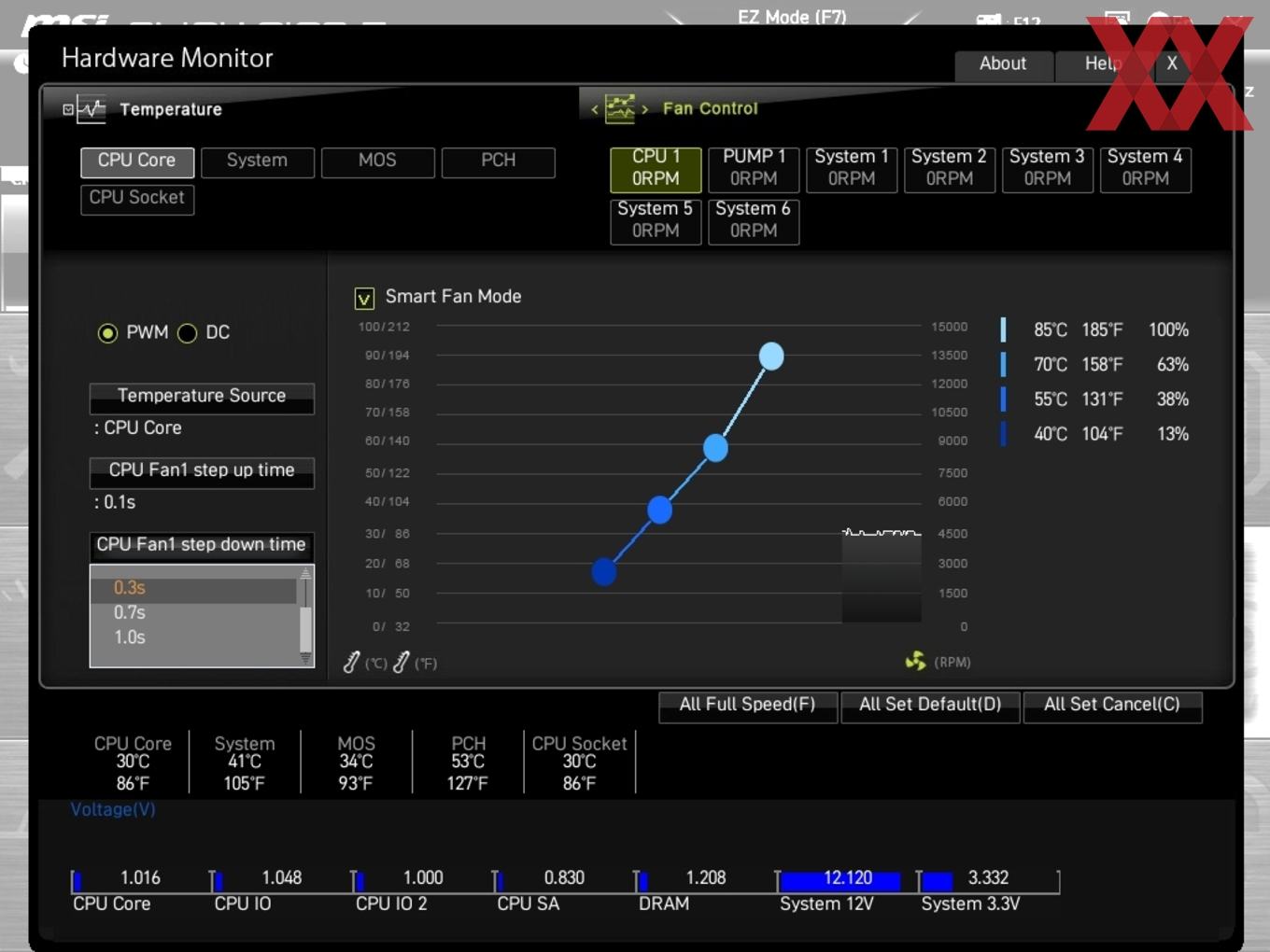This screenshot has height=952, width=1270.
Task: Click the CPU SA voltage 0.830
Action: [x=564, y=878]
